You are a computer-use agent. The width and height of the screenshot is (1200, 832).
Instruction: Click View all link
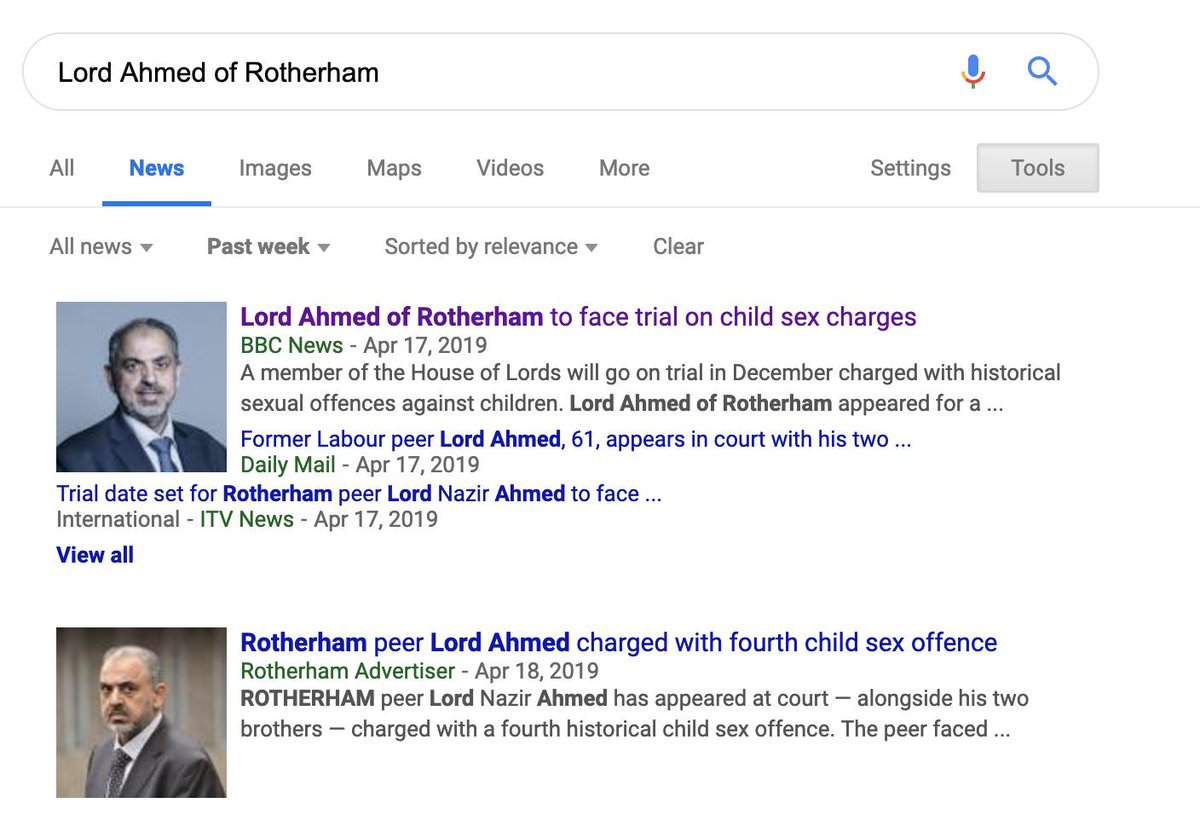pyautogui.click(x=95, y=555)
